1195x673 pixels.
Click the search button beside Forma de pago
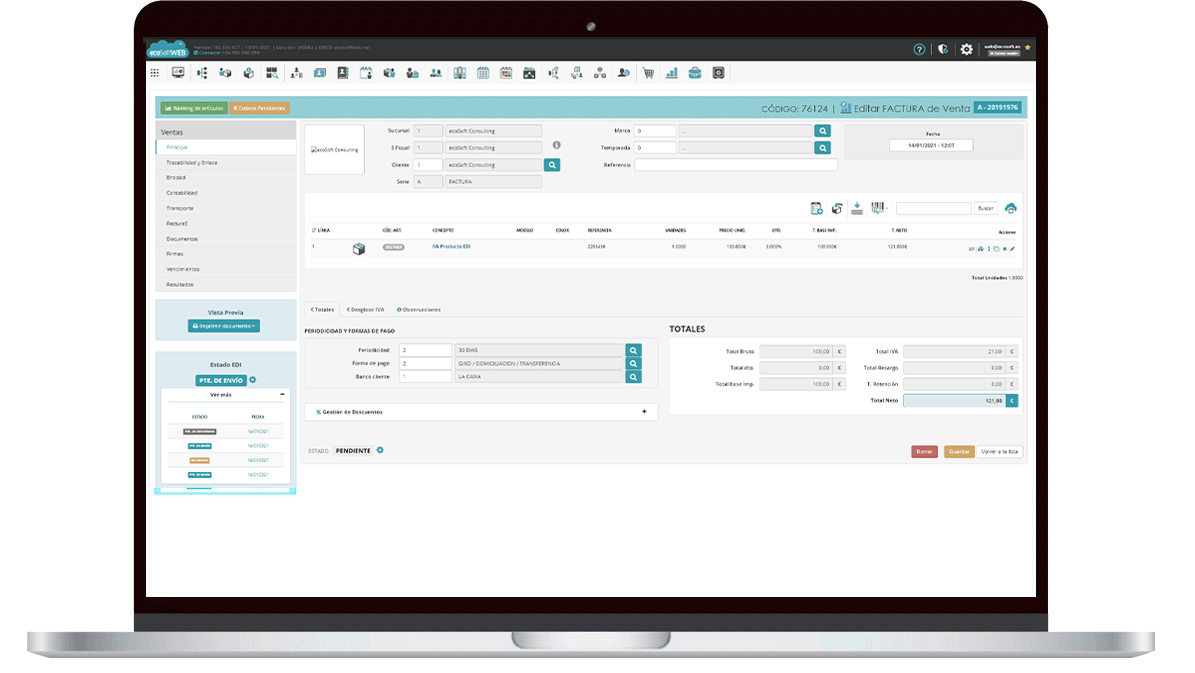pos(633,364)
